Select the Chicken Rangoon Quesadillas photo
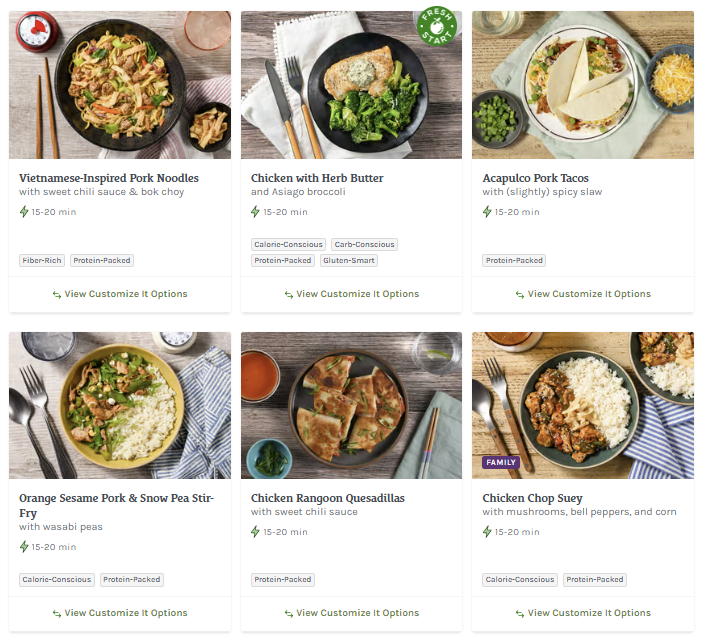701x639 pixels. (351, 405)
